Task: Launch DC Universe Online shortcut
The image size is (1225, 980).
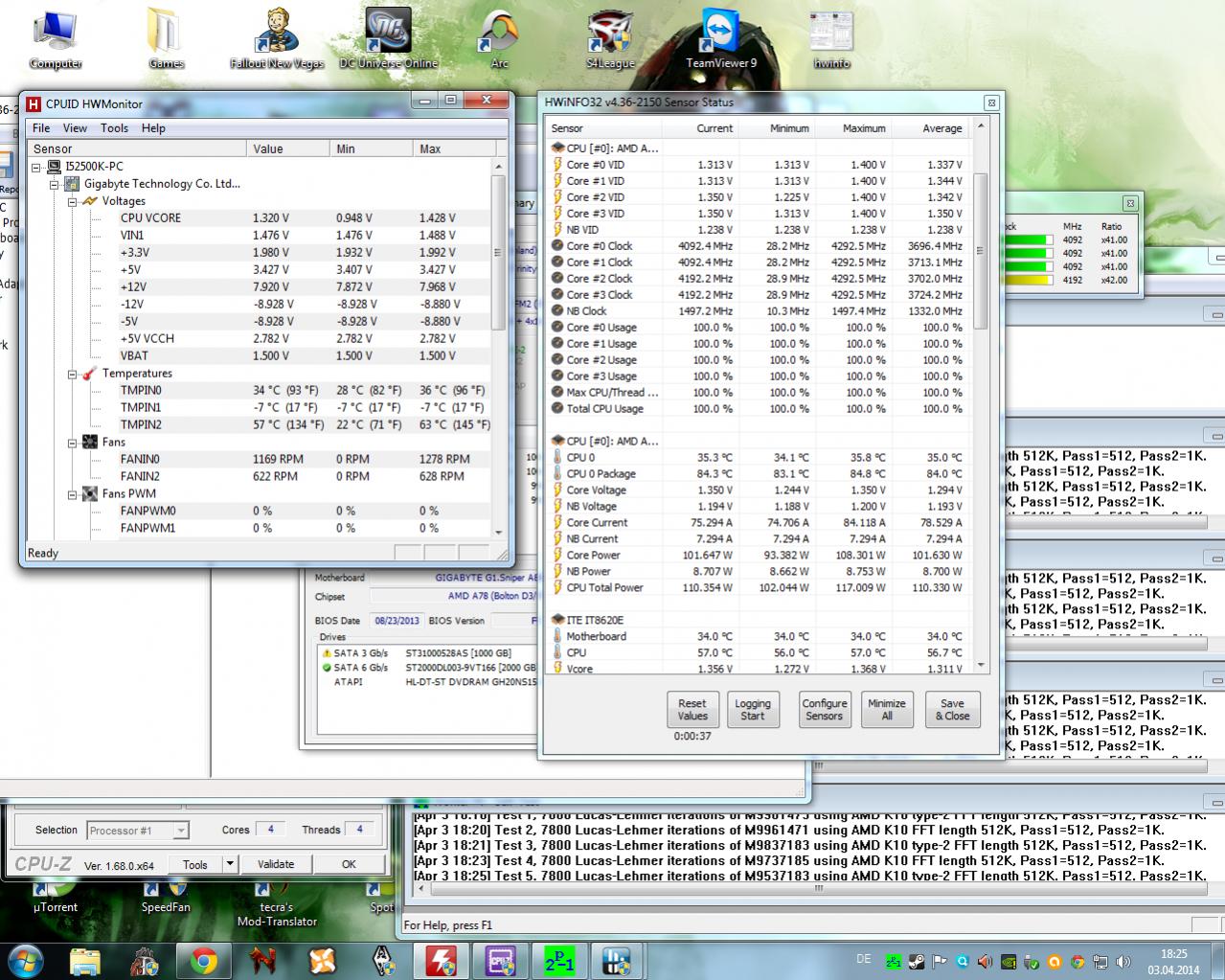Action: point(388,38)
